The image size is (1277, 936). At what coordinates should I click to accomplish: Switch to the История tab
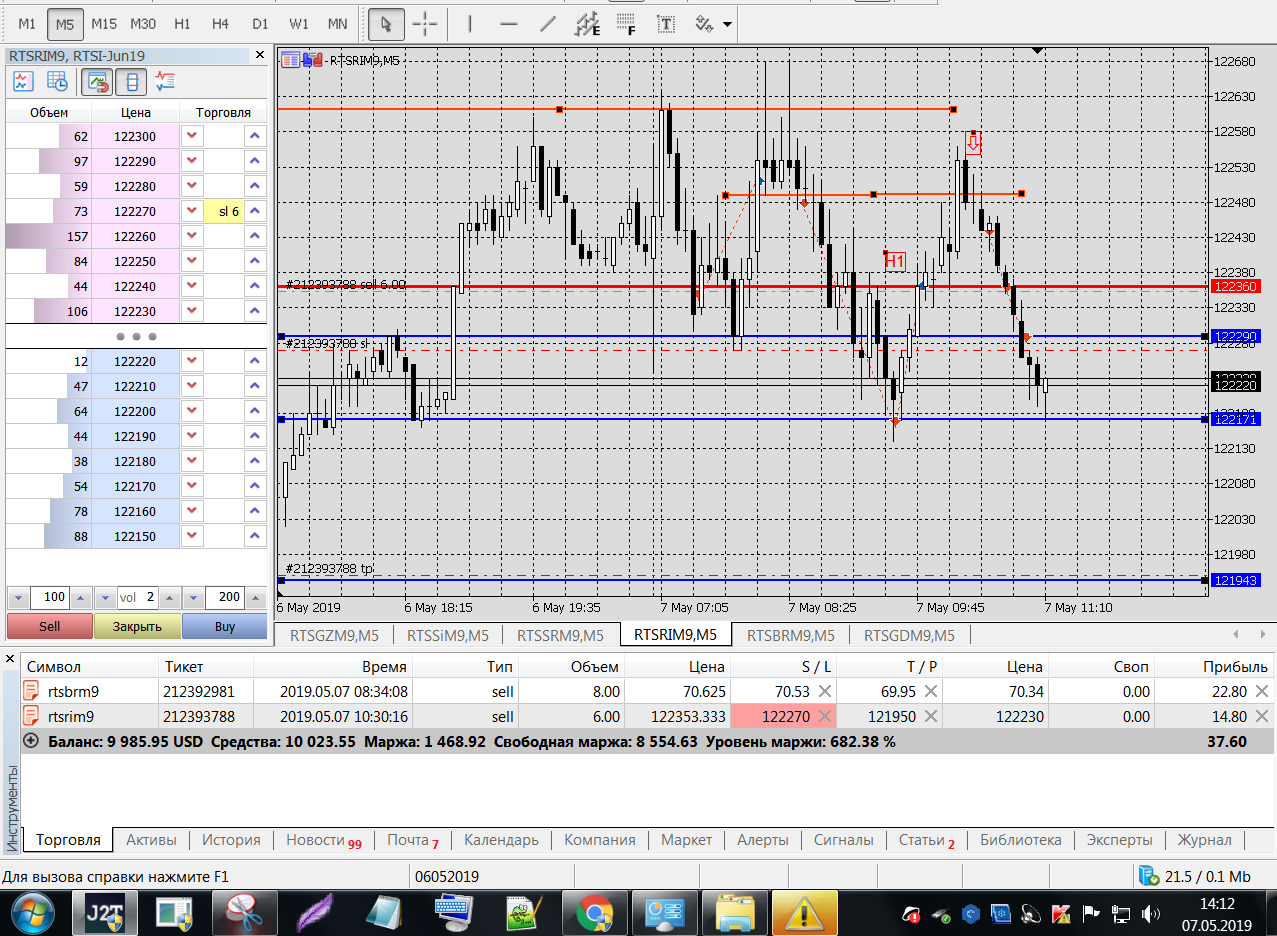pyautogui.click(x=231, y=840)
